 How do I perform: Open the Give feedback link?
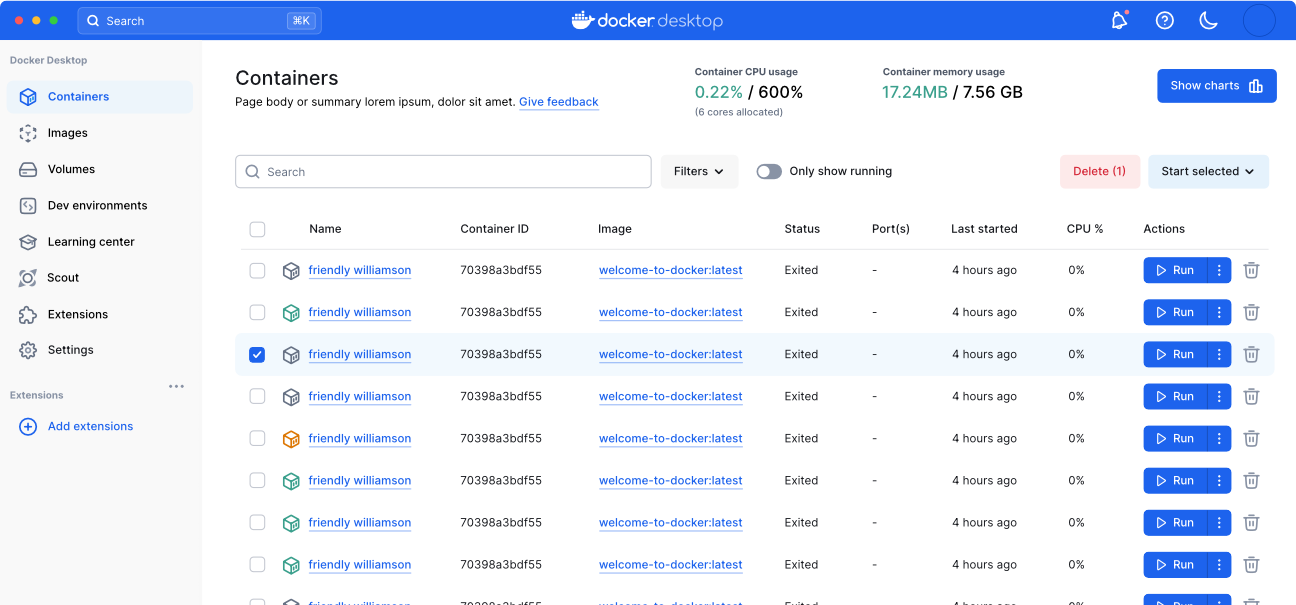558,102
